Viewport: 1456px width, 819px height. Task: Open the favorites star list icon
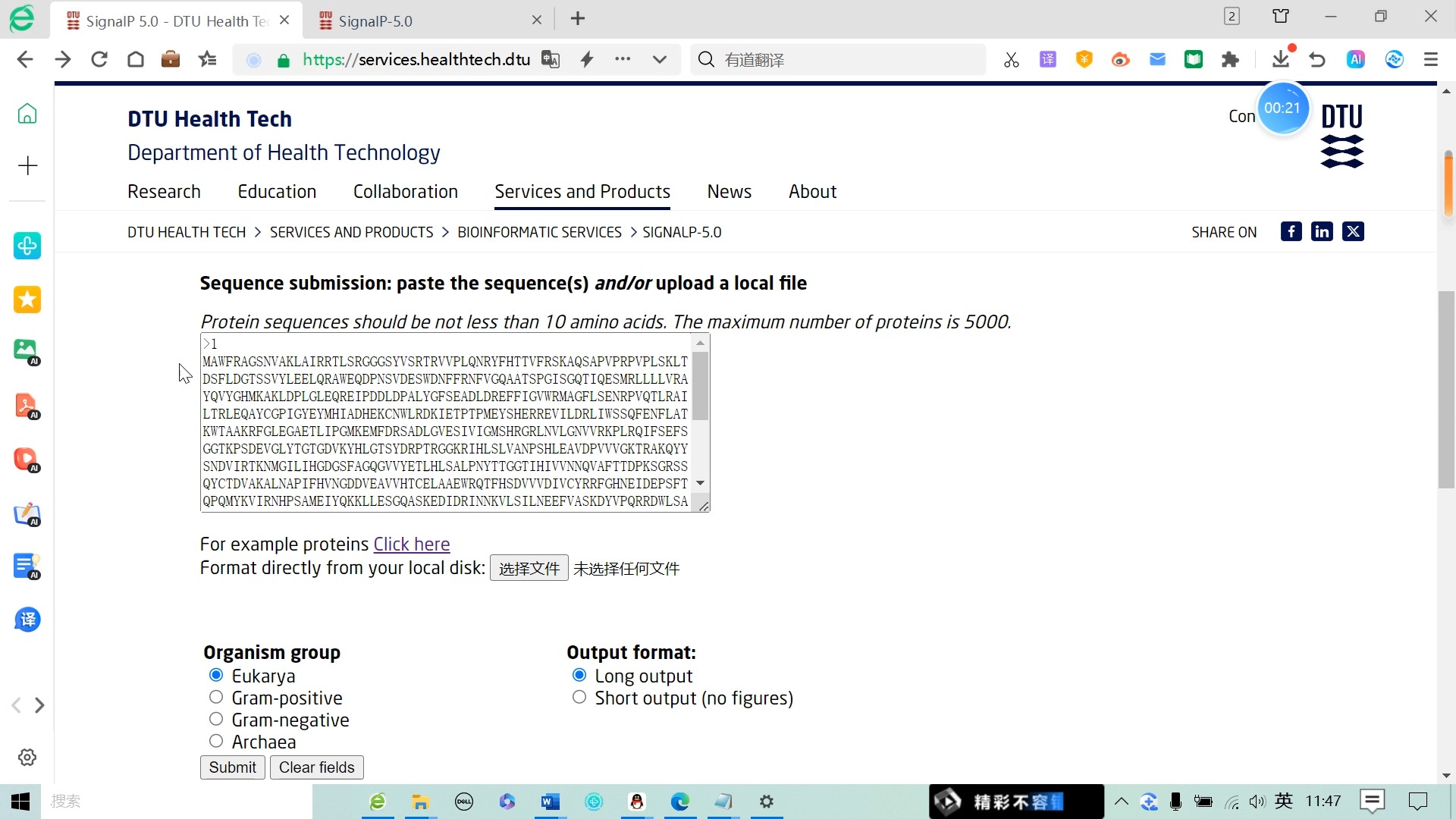coord(207,60)
